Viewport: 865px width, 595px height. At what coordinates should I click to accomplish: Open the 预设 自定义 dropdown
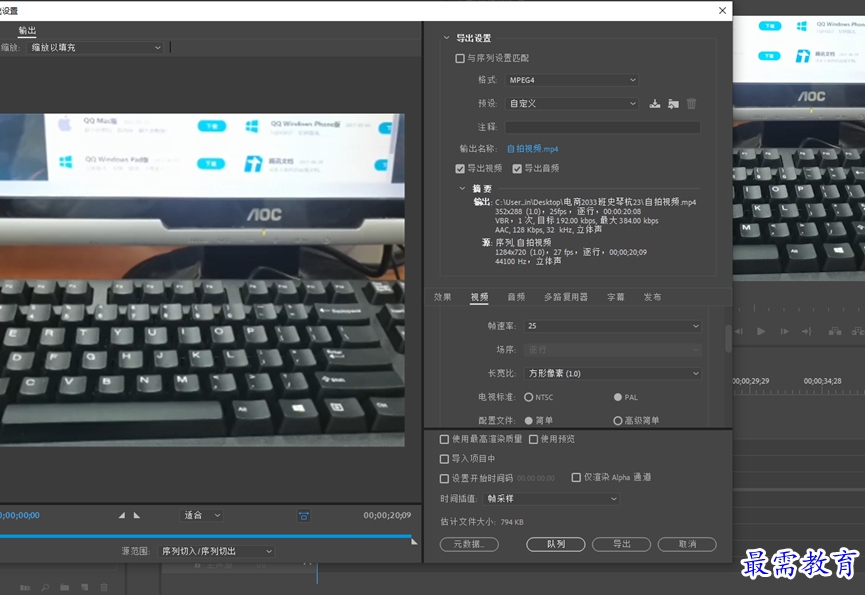572,103
